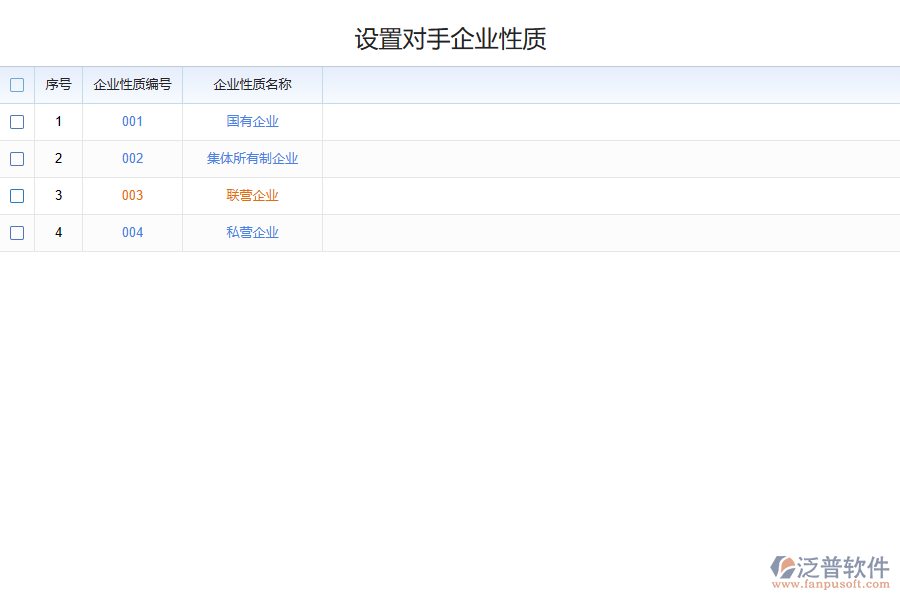Open the 001 enterprise code link
The width and height of the screenshot is (900, 600).
132,122
